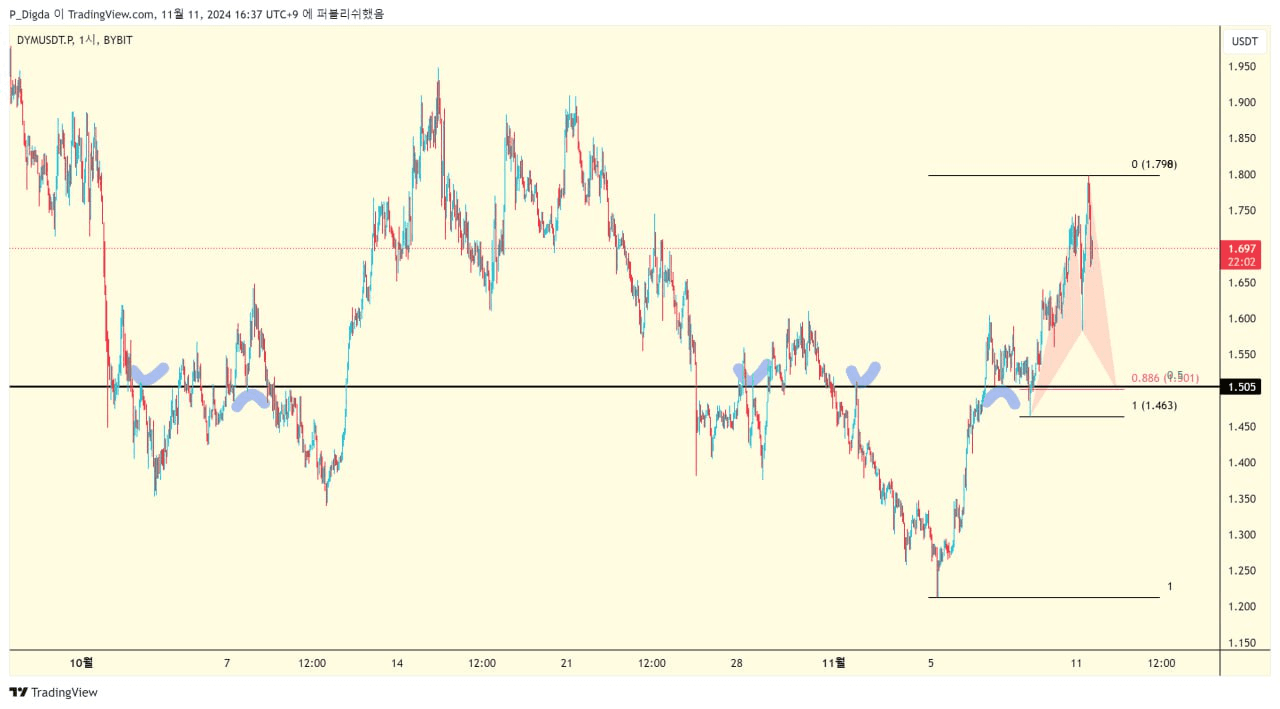Click the 1.650 price axis label

click(1242, 283)
